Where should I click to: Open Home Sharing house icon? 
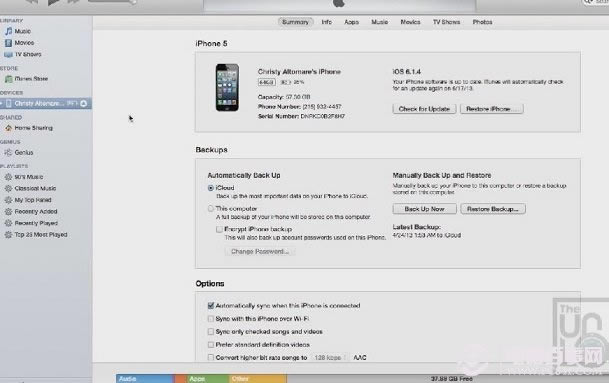click(x=8, y=128)
